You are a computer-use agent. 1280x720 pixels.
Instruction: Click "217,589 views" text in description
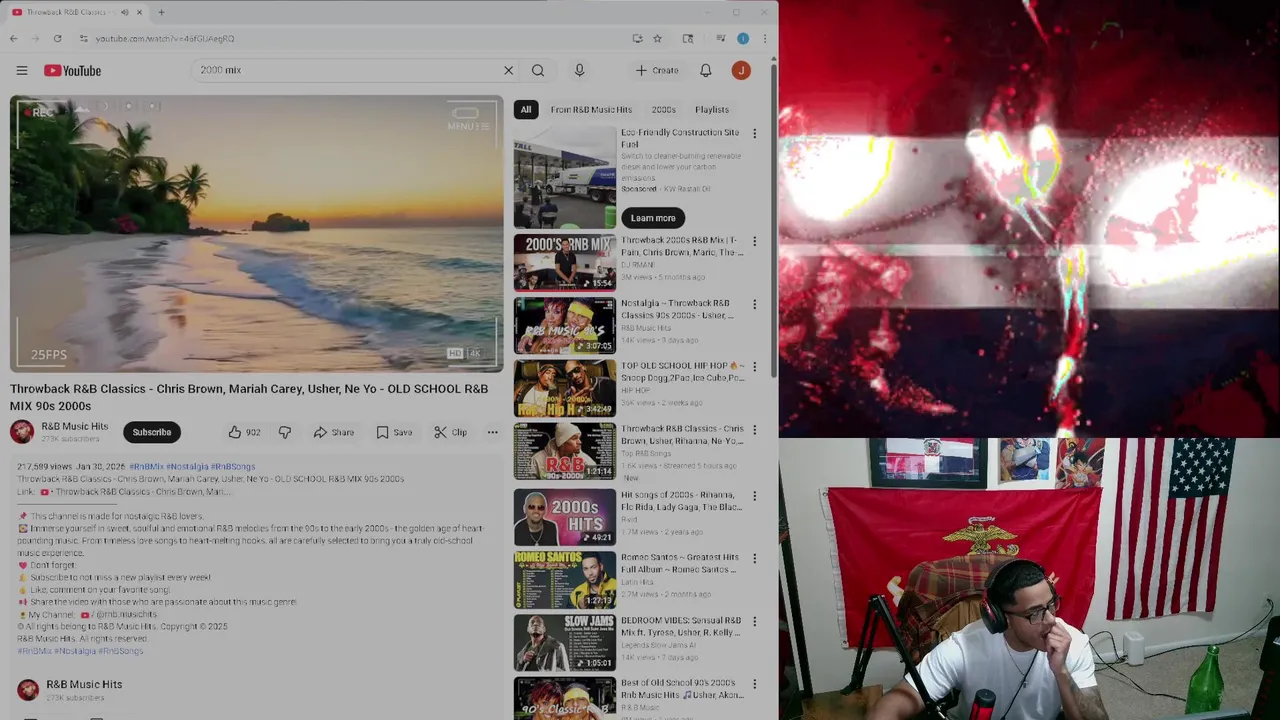tap(44, 467)
